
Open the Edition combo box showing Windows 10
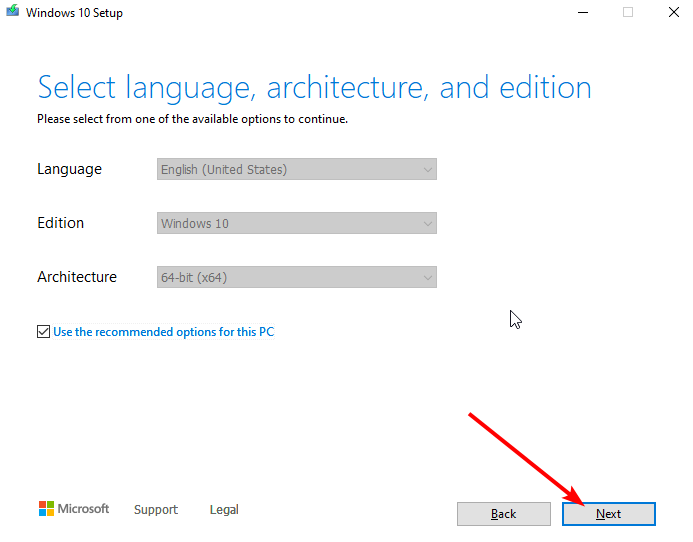tap(296, 223)
